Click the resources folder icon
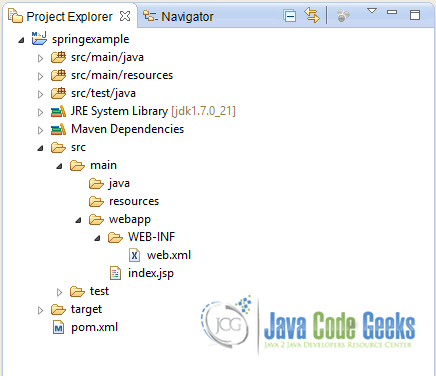 (x=96, y=201)
